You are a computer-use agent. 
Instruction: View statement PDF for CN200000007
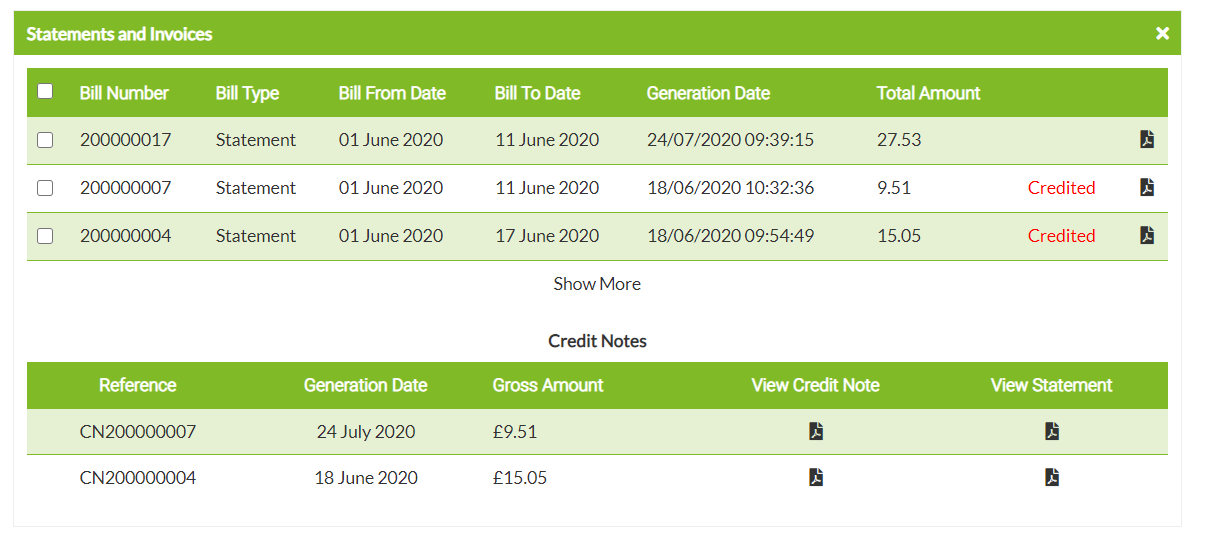pos(1052,431)
